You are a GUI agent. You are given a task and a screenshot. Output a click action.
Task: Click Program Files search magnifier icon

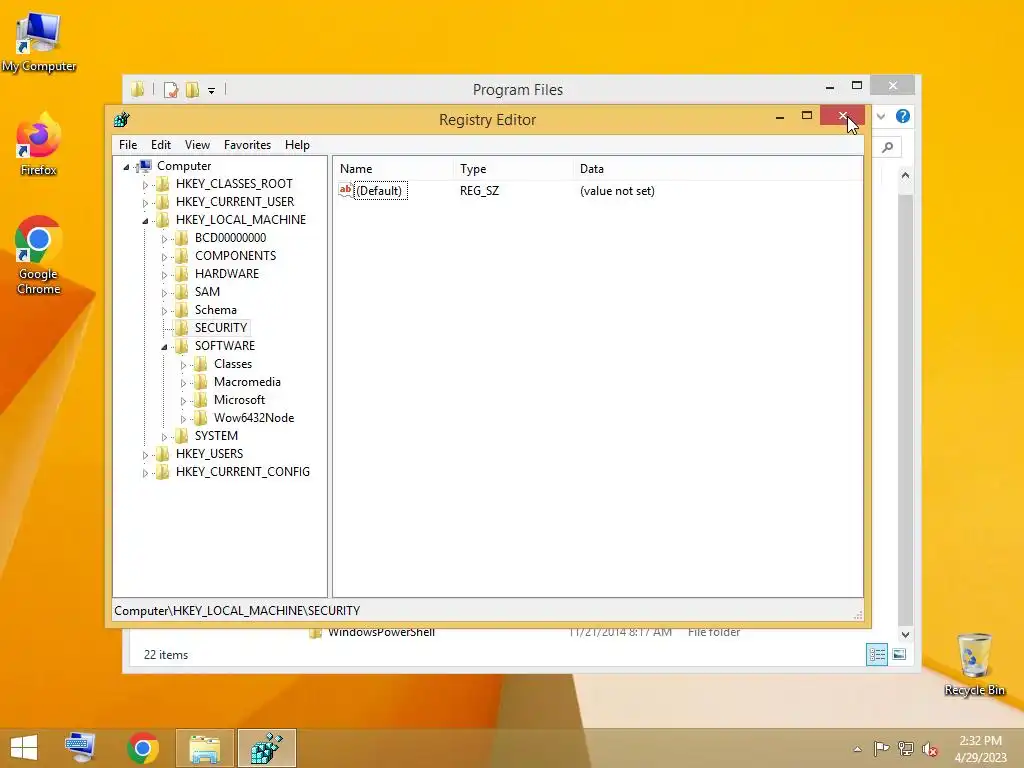[x=888, y=148]
